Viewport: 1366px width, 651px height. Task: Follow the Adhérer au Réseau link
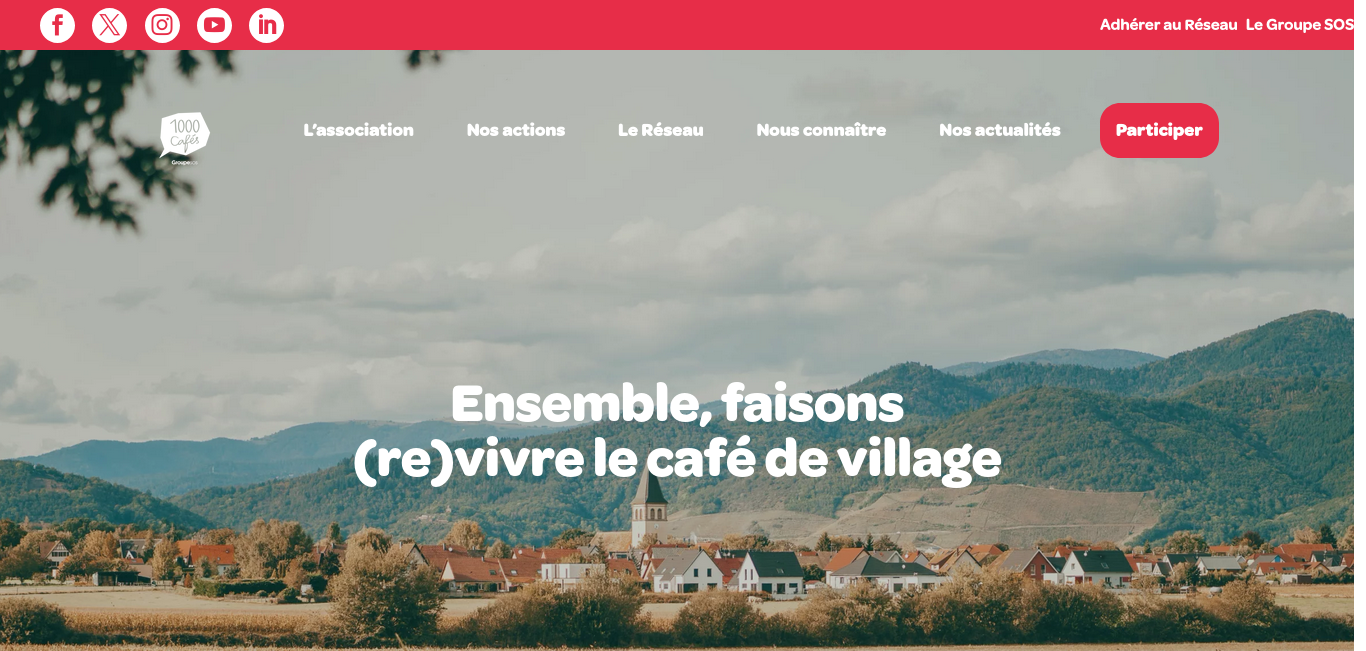tap(1168, 25)
